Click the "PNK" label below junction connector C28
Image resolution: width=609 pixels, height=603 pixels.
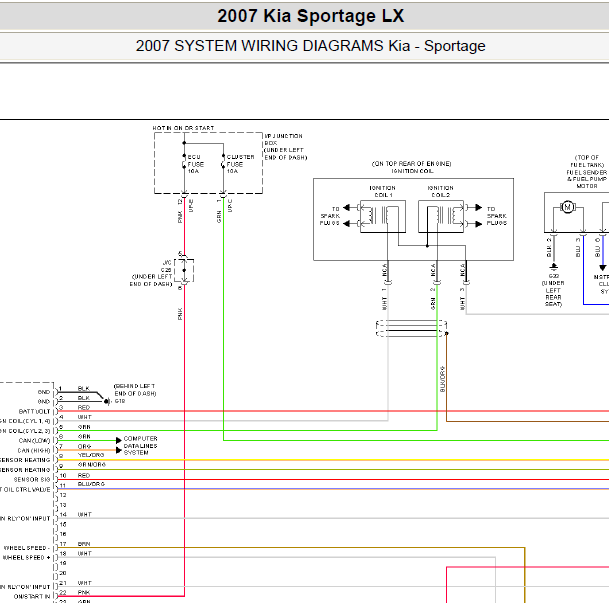180,314
